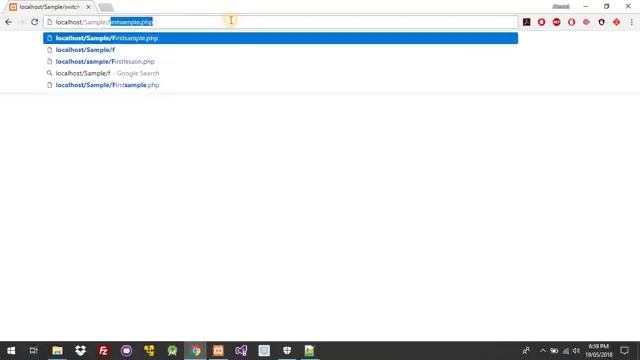Screen dimensions: 640x360
Task: Open the People icon in the system tray
Action: coord(526,351)
